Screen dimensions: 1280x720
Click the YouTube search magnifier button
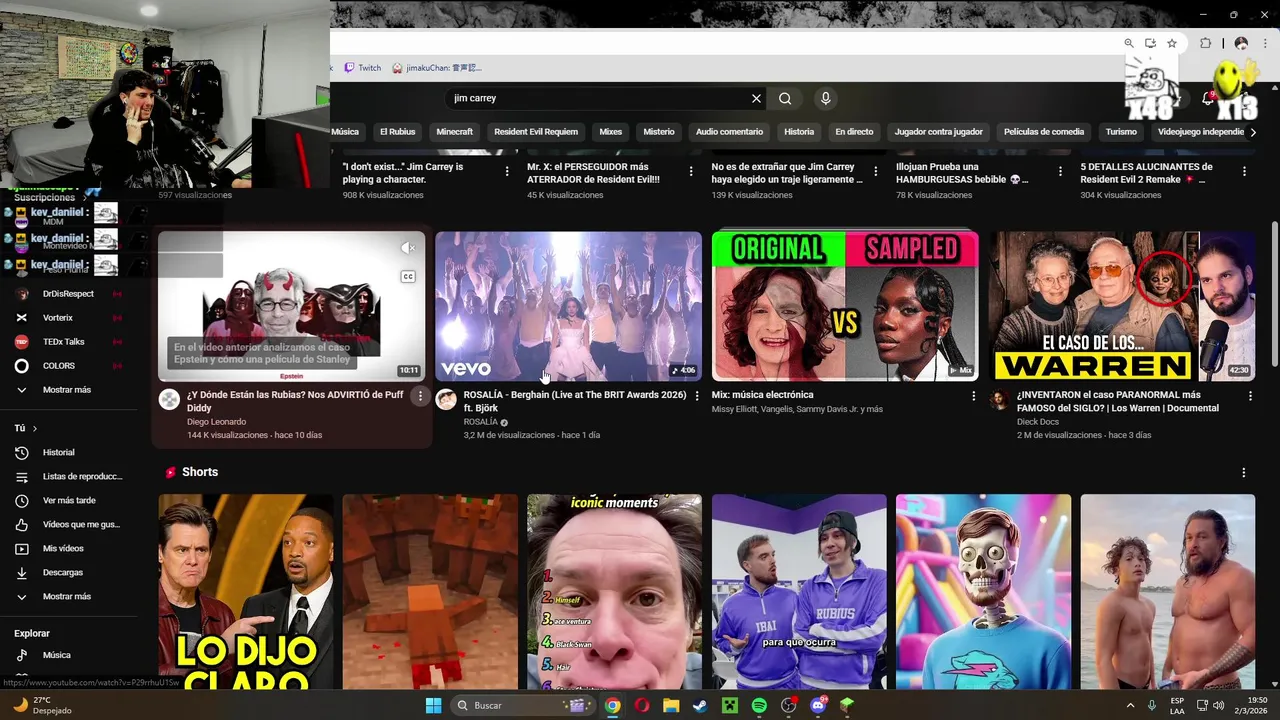point(785,98)
